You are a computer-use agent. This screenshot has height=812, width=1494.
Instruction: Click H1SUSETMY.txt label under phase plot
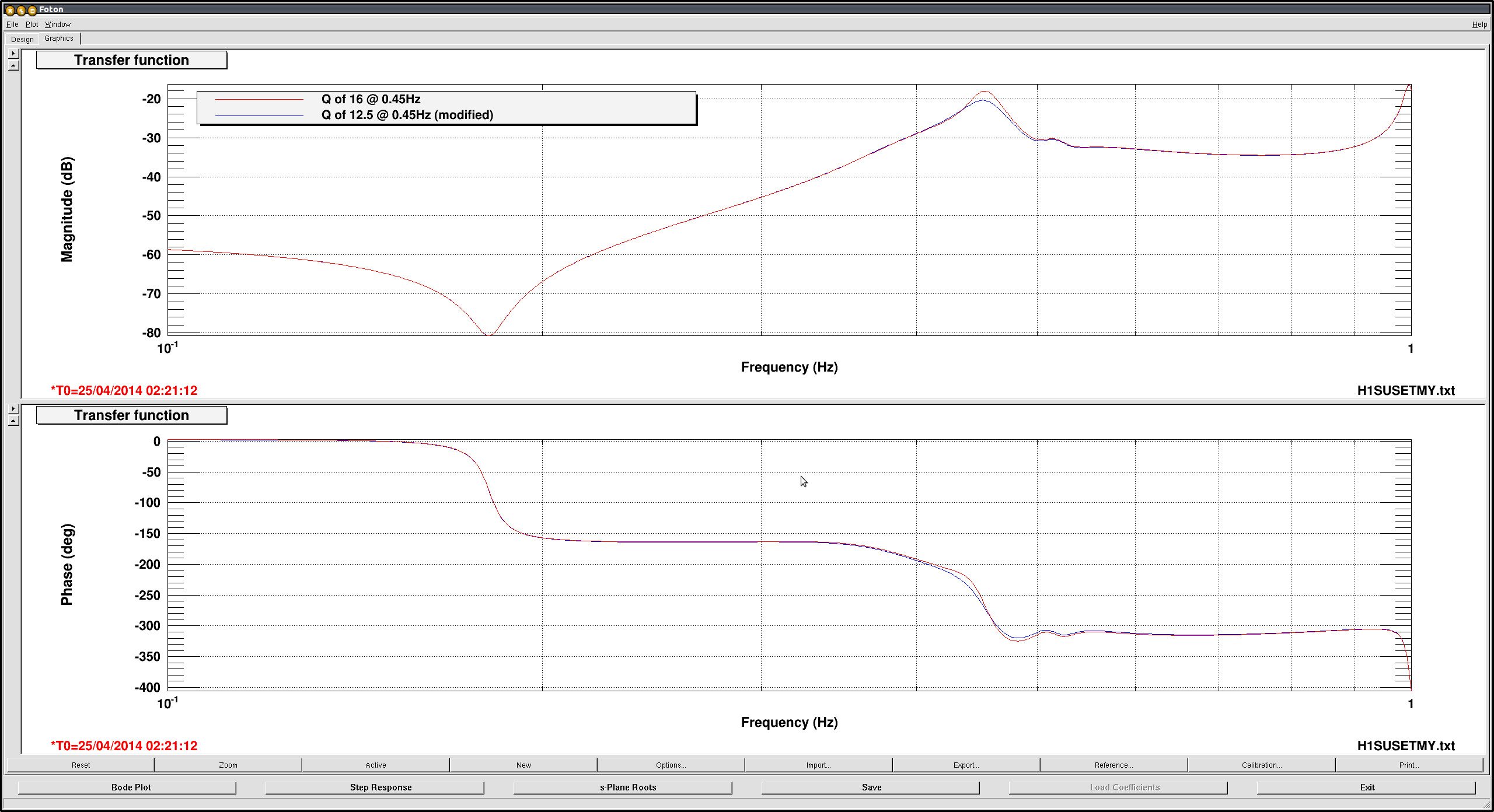(1406, 745)
